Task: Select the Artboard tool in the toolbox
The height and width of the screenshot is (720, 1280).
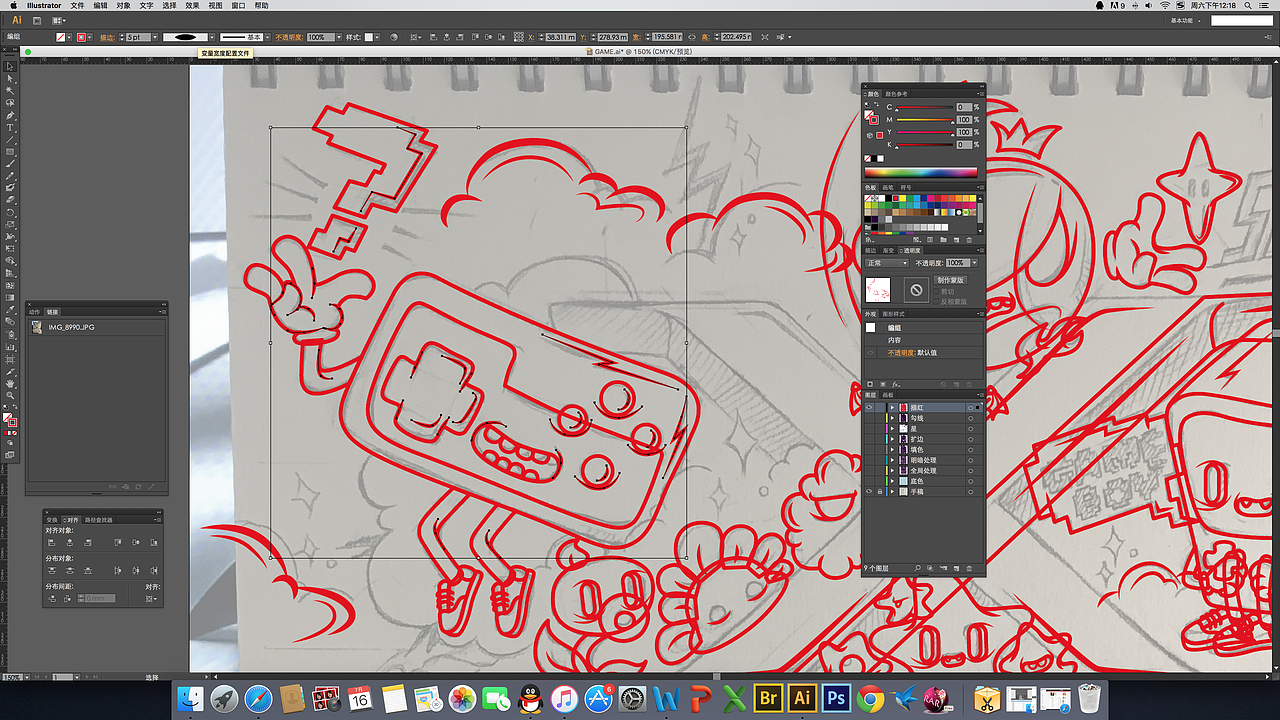Action: pyautogui.click(x=10, y=359)
